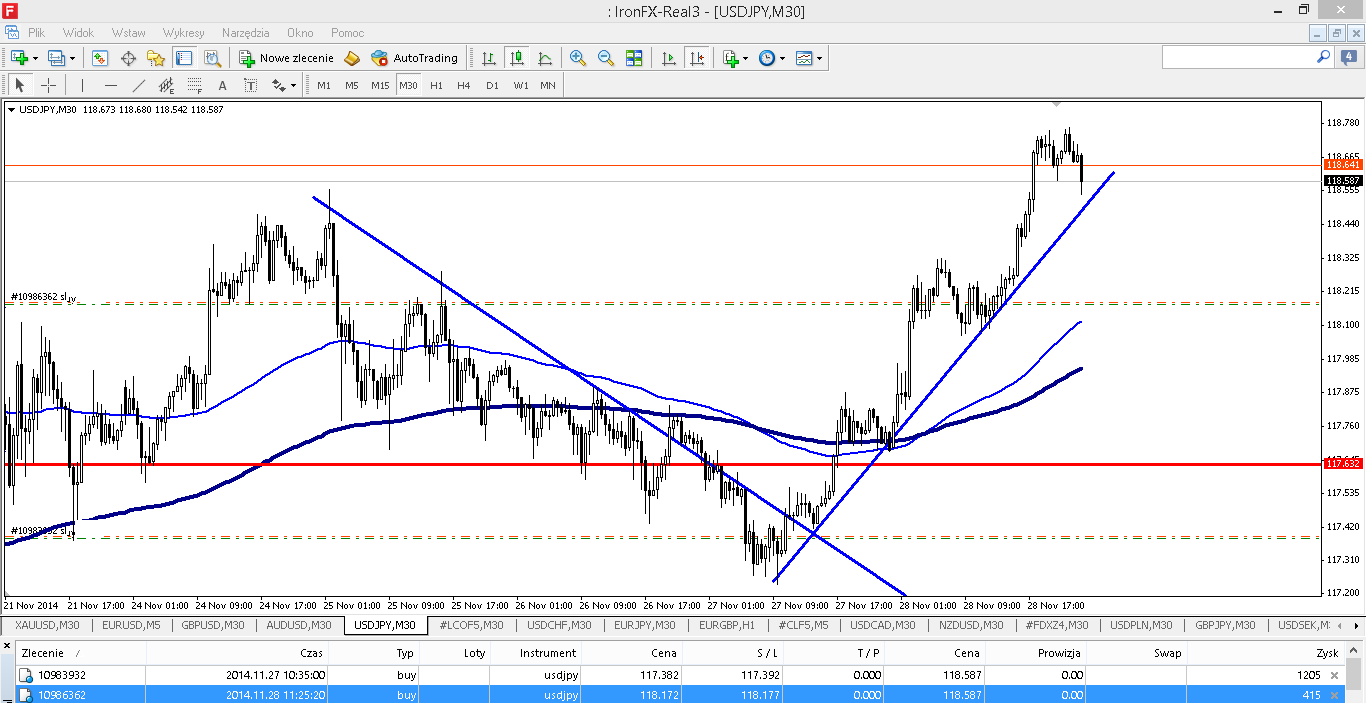The height and width of the screenshot is (703, 1366).
Task: Switch chart to bar chart type
Action: pos(489,58)
